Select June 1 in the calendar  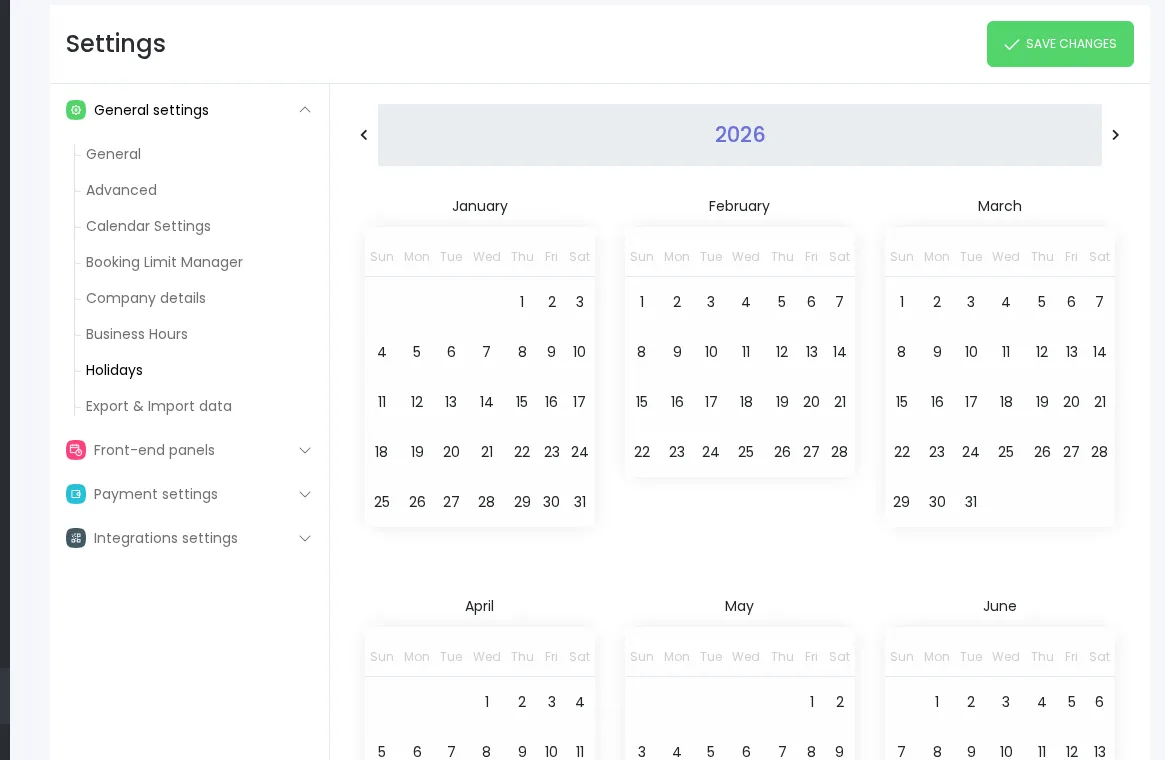coord(936,702)
